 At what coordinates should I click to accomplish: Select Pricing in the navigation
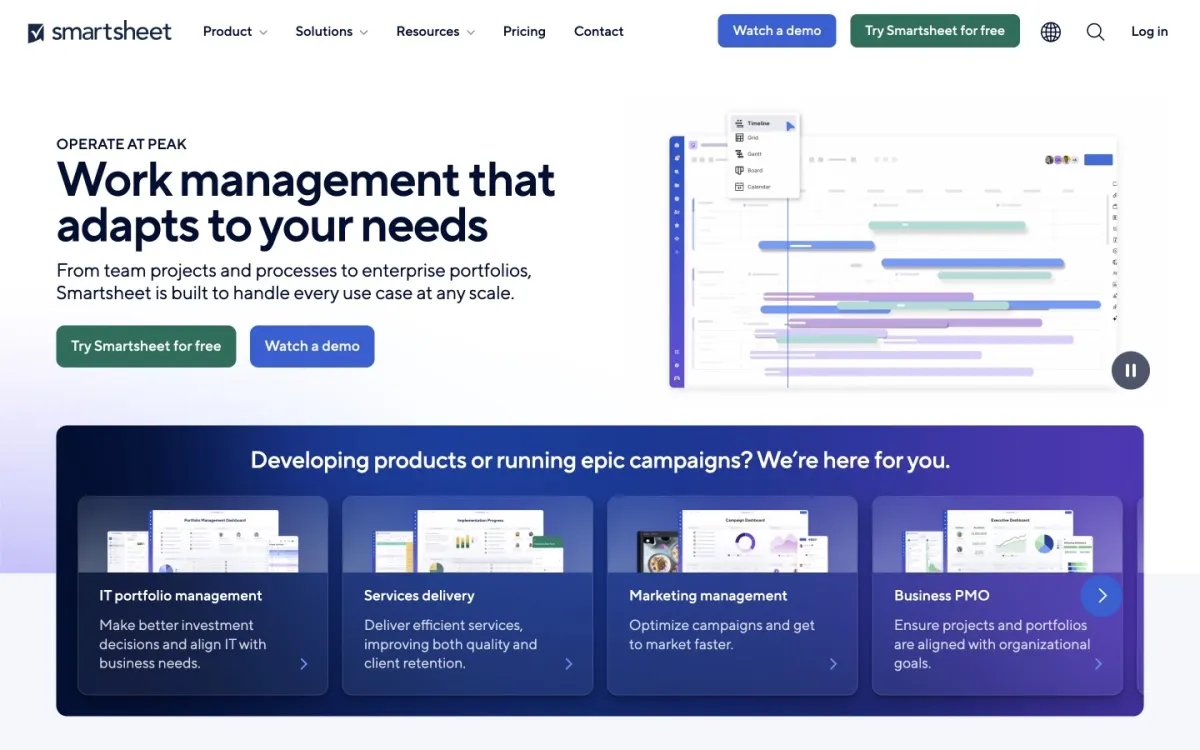(524, 31)
